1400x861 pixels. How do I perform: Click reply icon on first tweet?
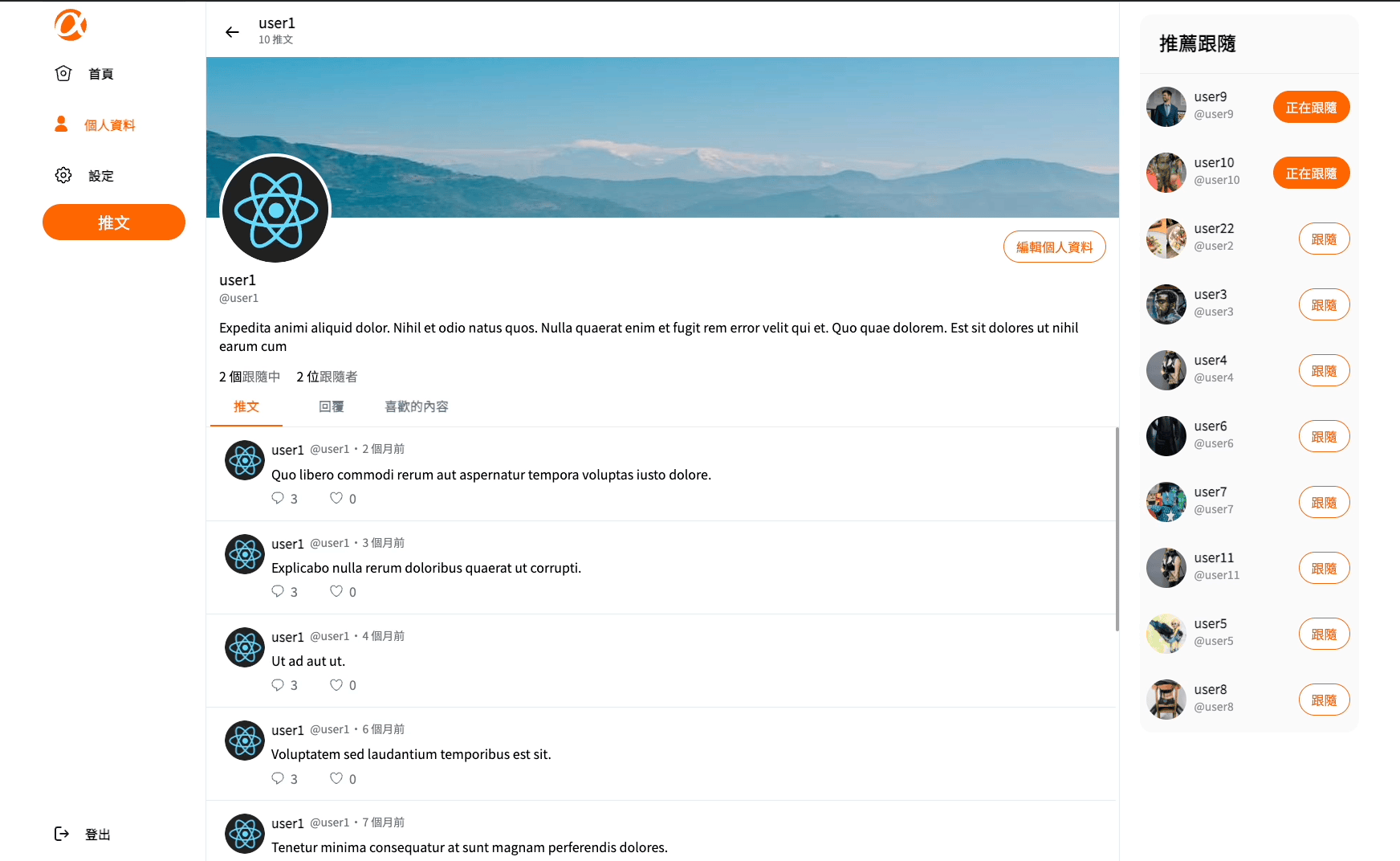coord(278,498)
